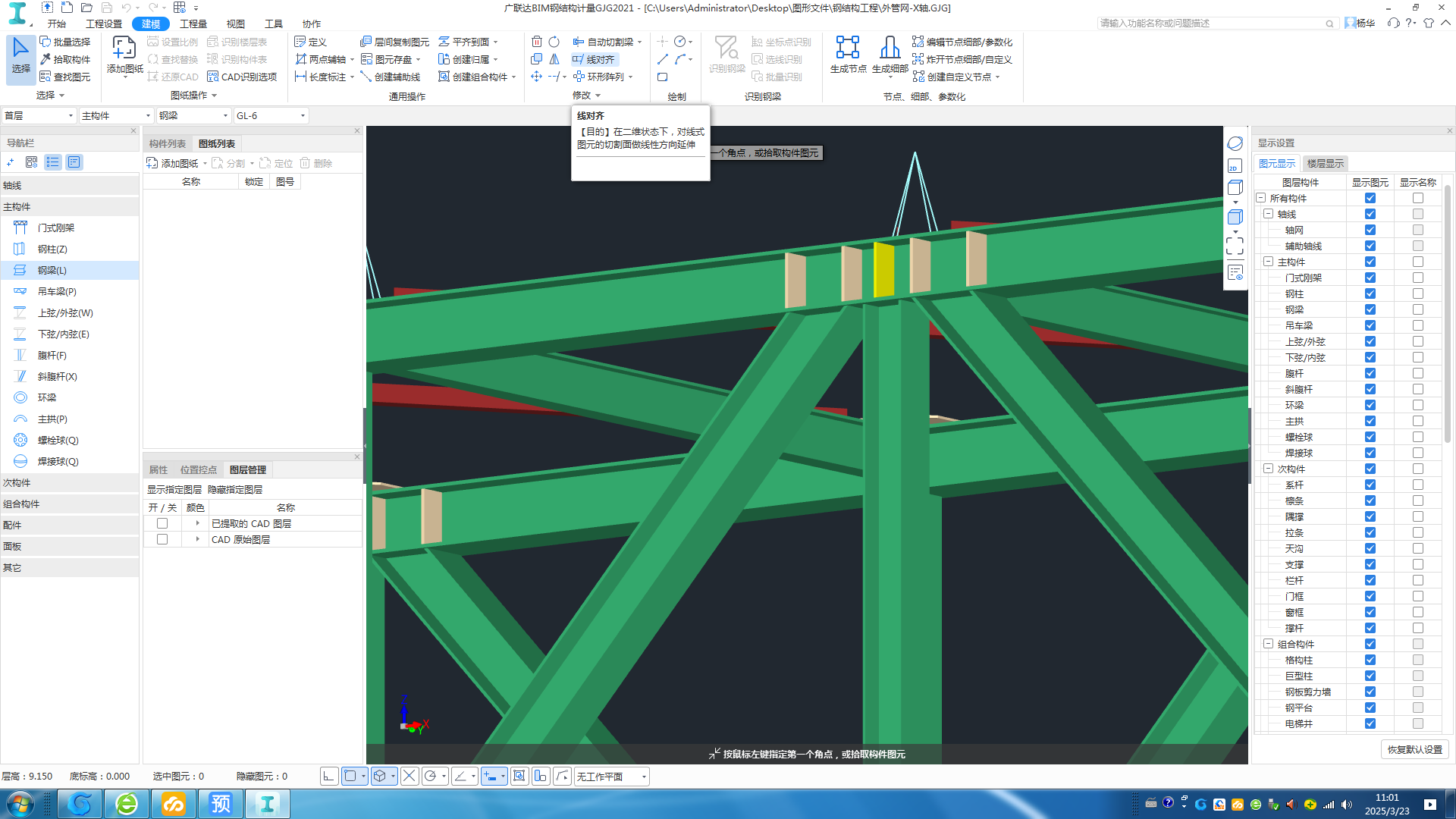Click the 2D view icon
The width and height of the screenshot is (1456, 819).
[x=1235, y=166]
